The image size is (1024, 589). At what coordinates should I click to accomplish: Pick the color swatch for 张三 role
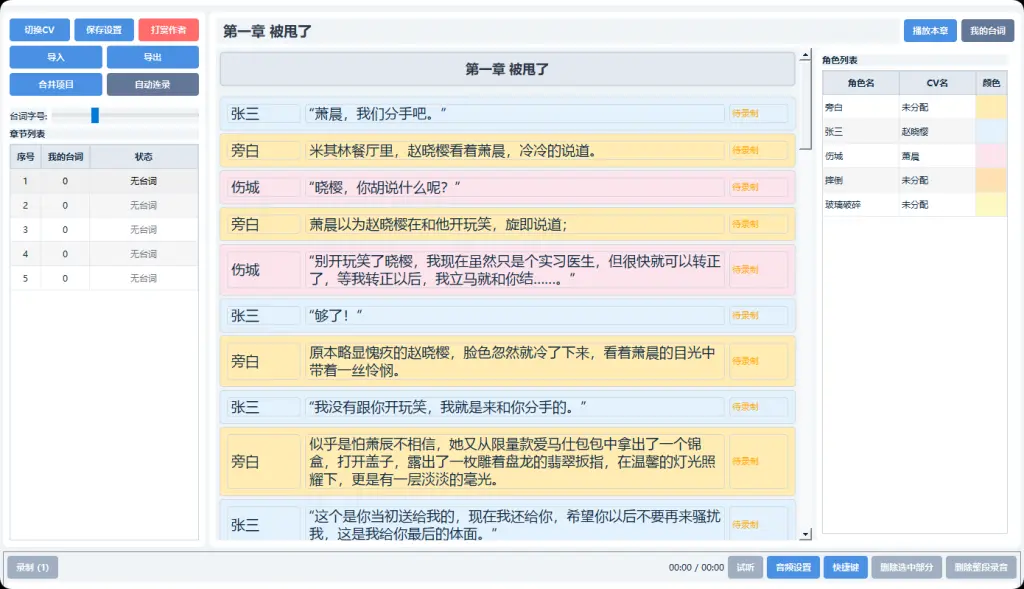991,131
